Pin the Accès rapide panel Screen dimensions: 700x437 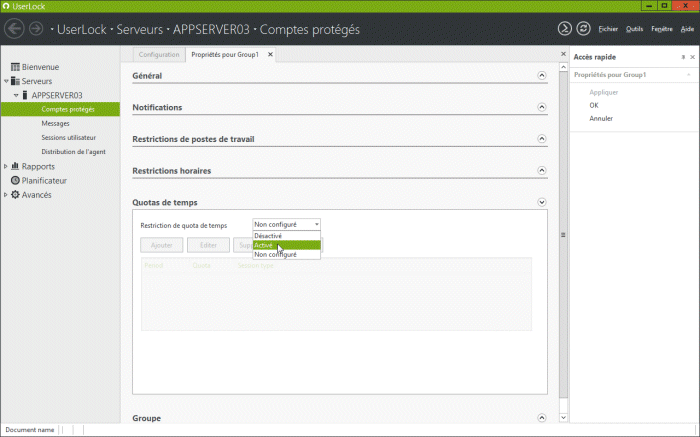point(683,57)
